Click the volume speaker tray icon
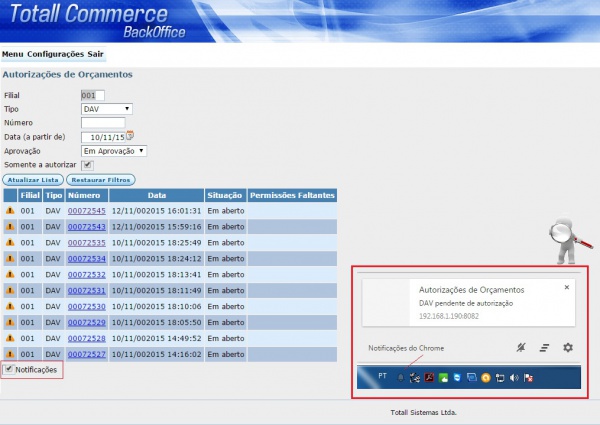Screen dimensions: 600x425 (513, 378)
